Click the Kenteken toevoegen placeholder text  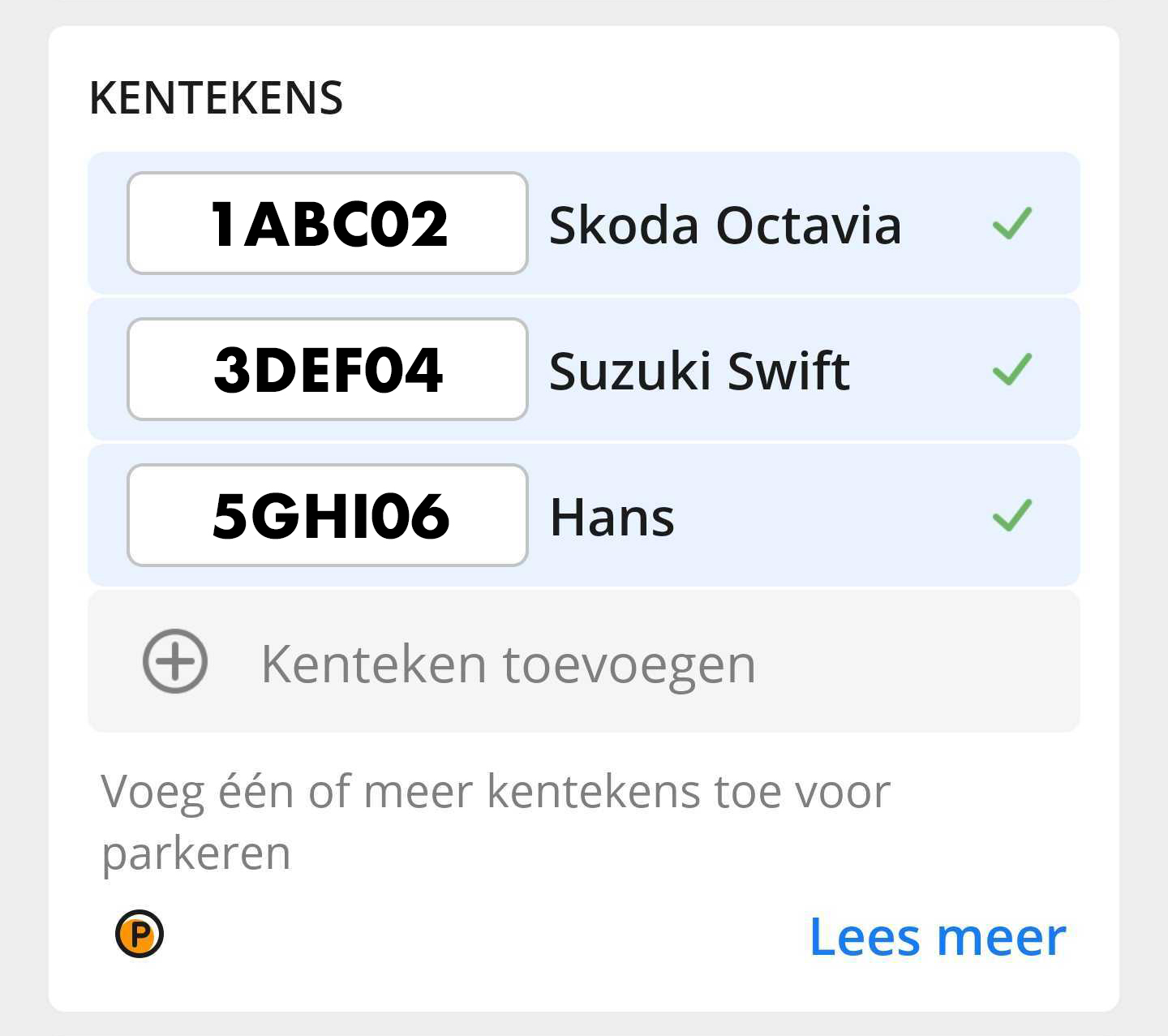click(x=509, y=664)
